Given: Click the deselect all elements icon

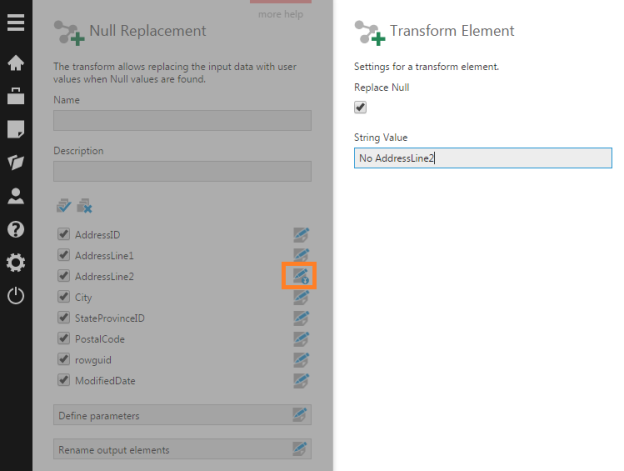Looking at the screenshot, I should pyautogui.click(x=85, y=205).
